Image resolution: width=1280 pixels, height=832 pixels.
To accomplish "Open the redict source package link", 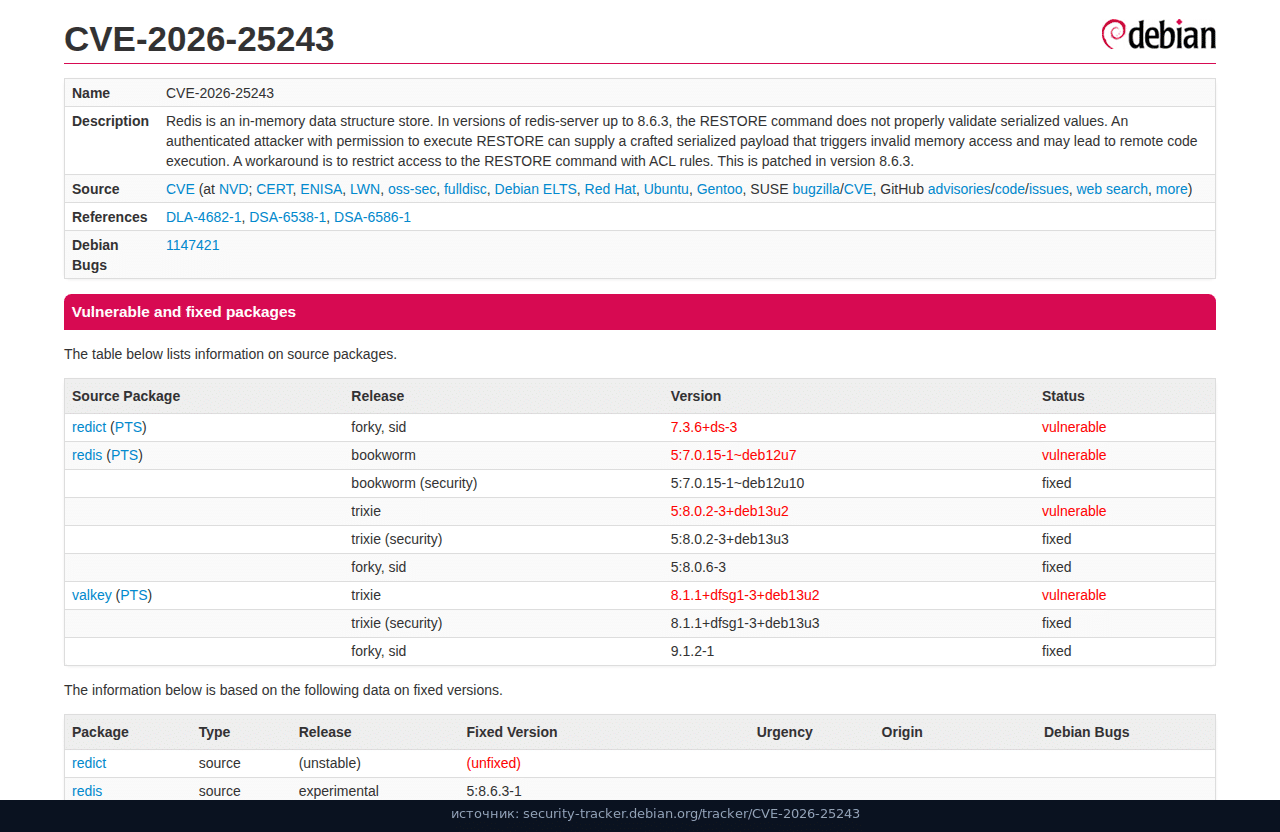I will coord(89,427).
